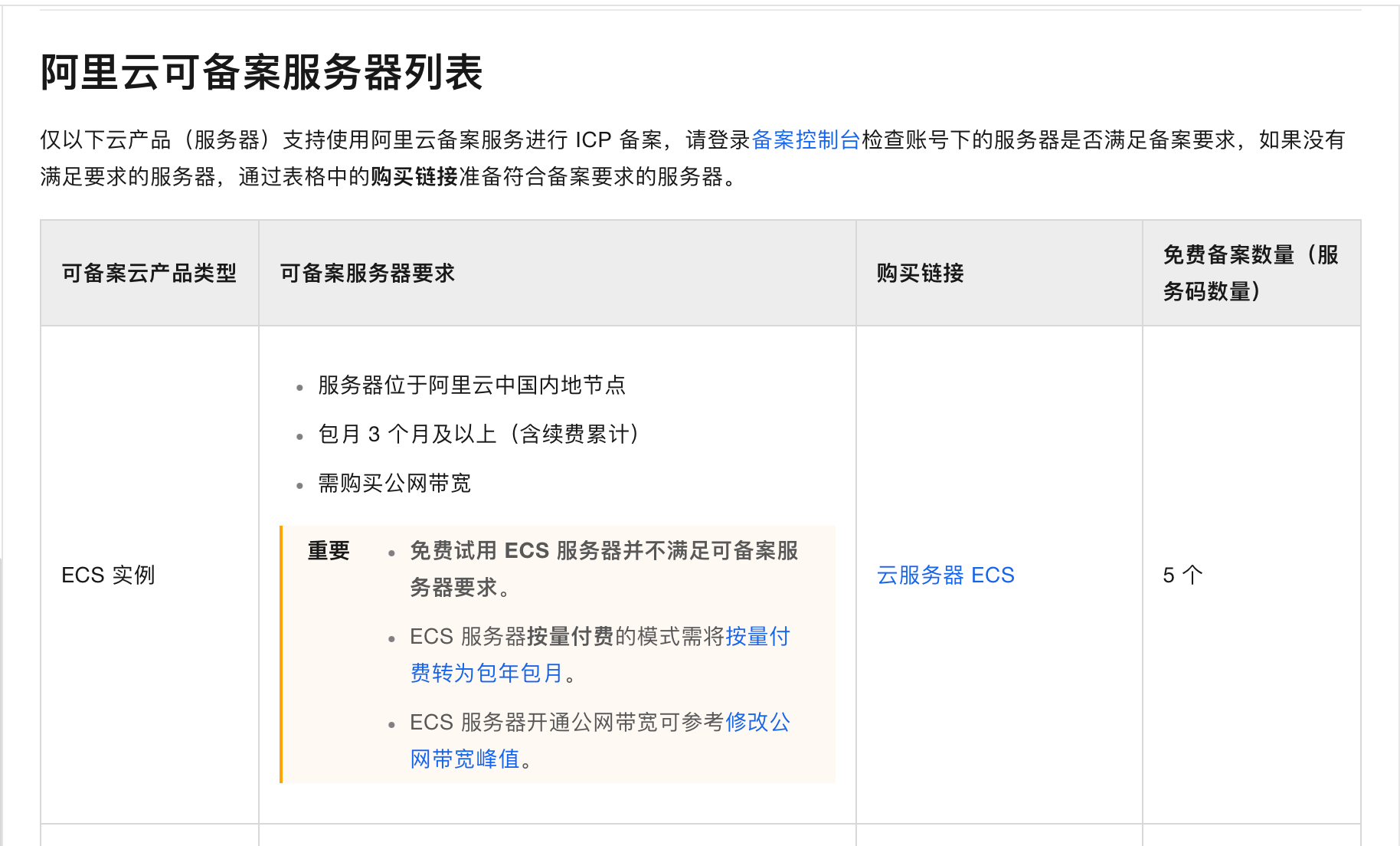
Task: Click the 重要 notice label
Action: pyautogui.click(x=329, y=550)
